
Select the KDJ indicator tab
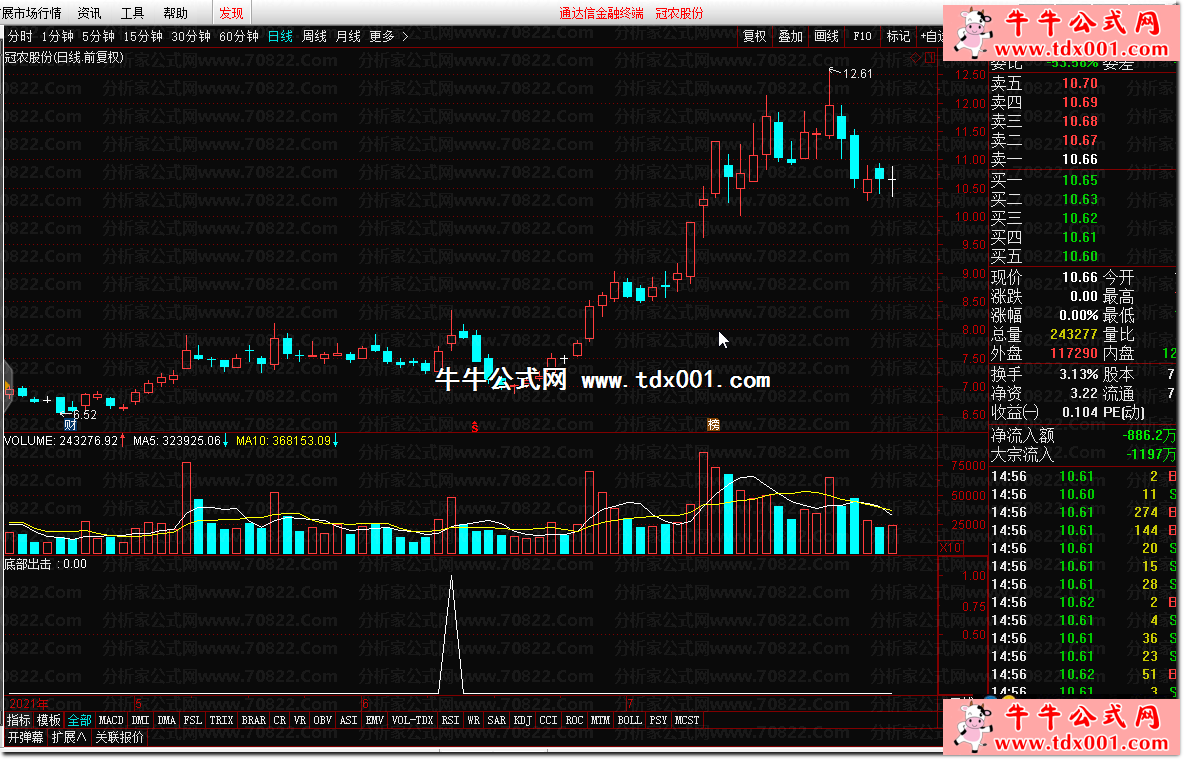point(522,720)
